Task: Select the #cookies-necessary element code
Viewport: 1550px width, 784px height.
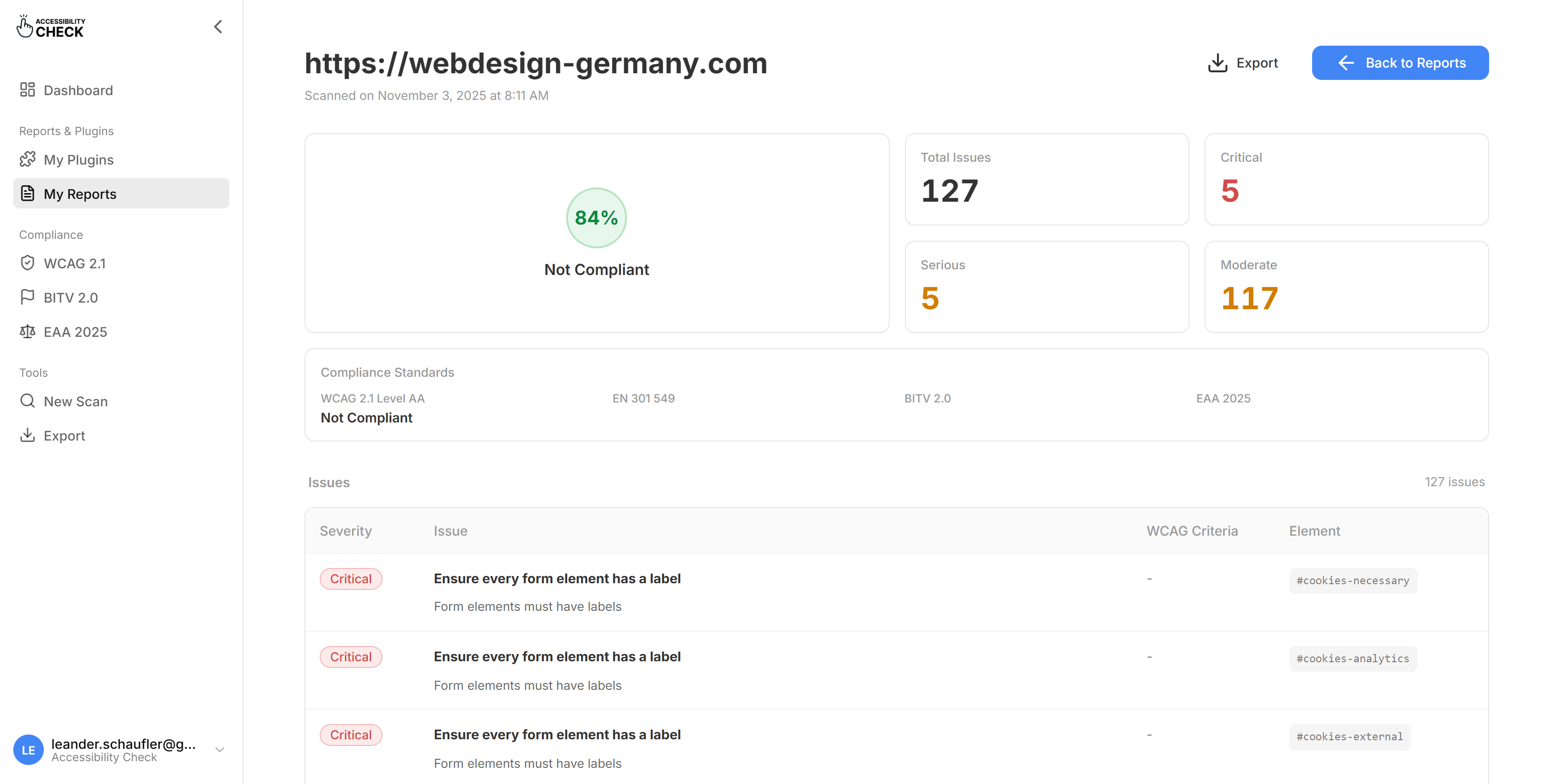Action: 1353,580
